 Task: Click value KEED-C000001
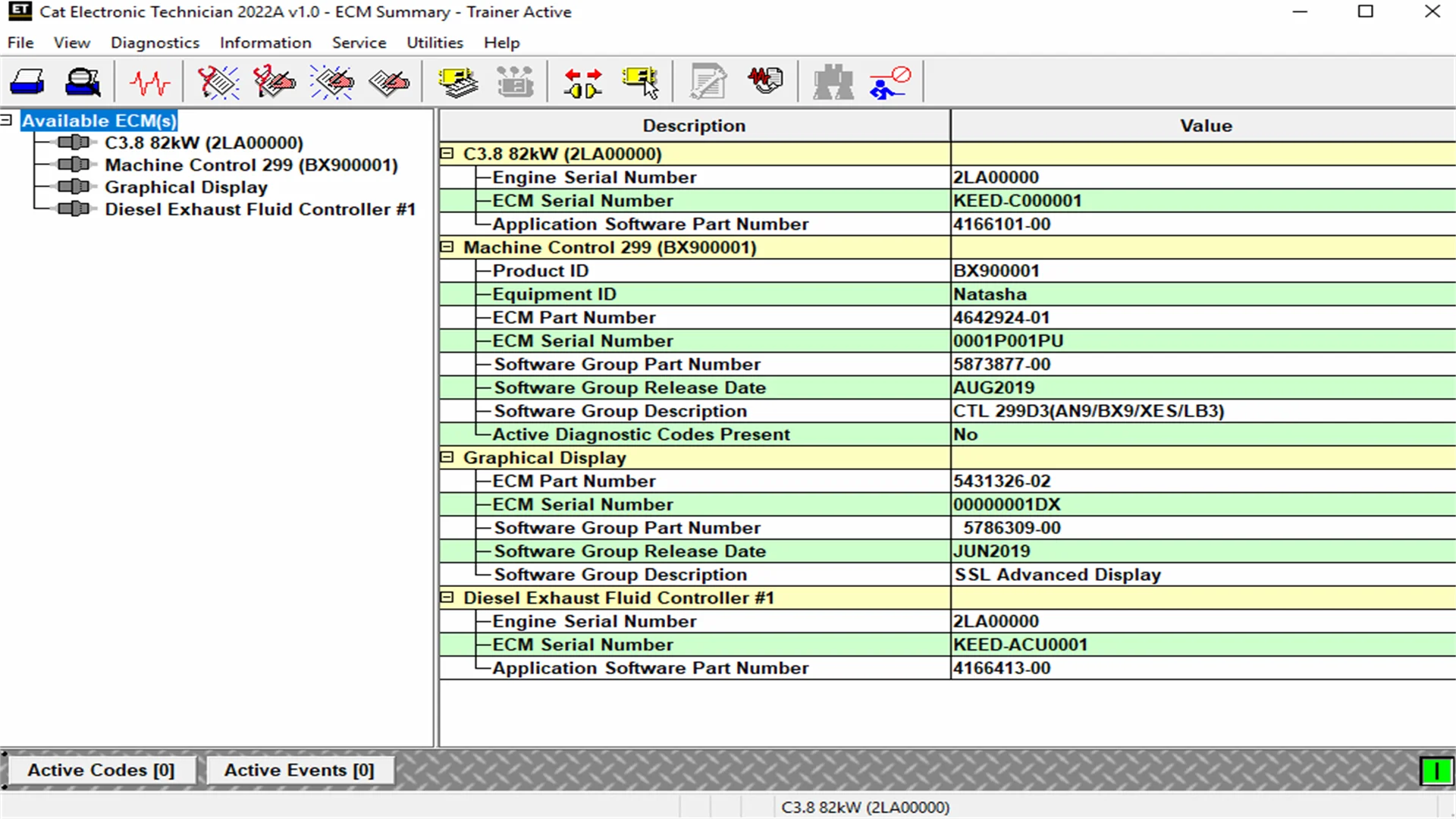[x=1017, y=201]
